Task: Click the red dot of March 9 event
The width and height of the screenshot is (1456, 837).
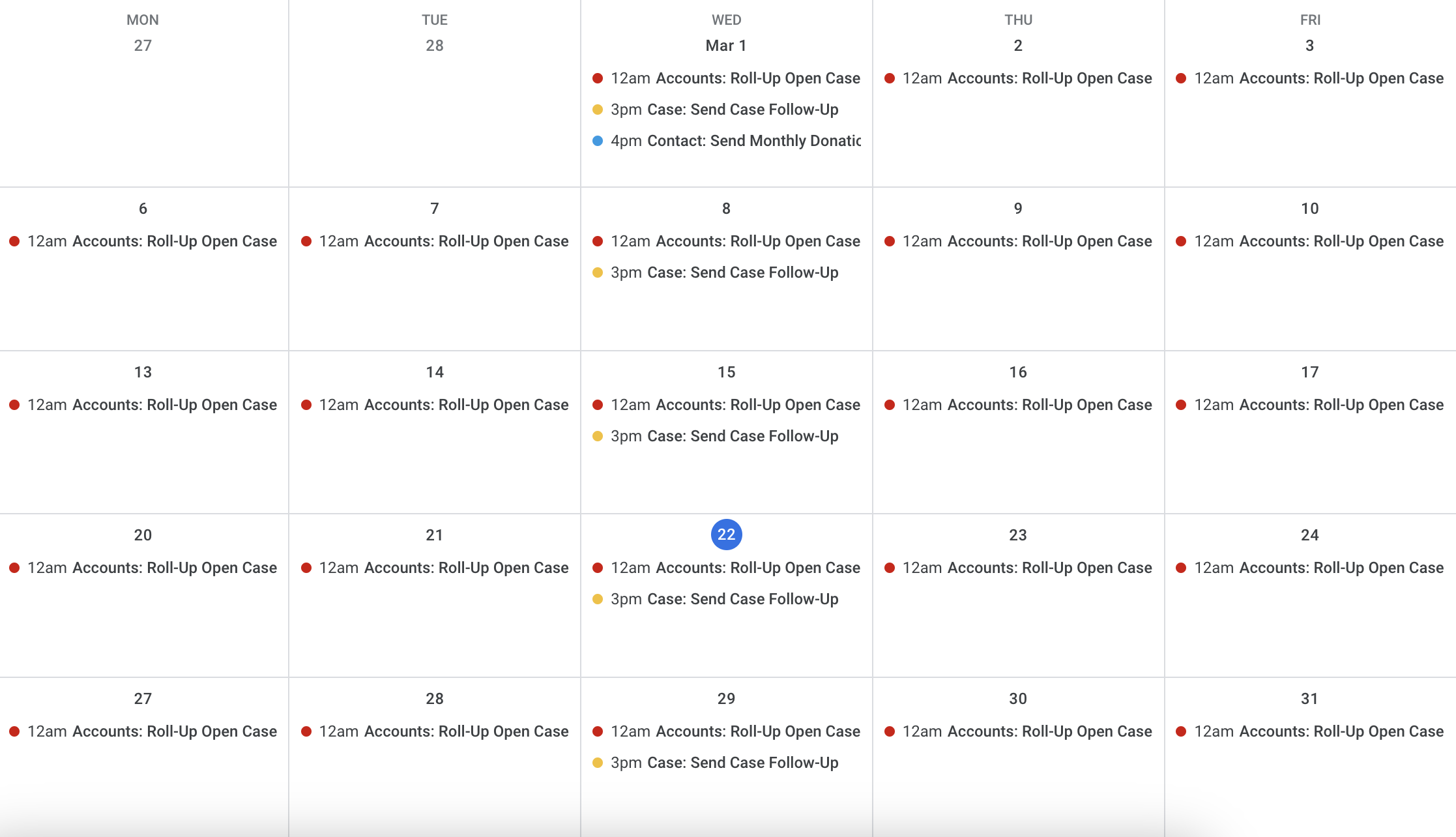Action: point(889,241)
